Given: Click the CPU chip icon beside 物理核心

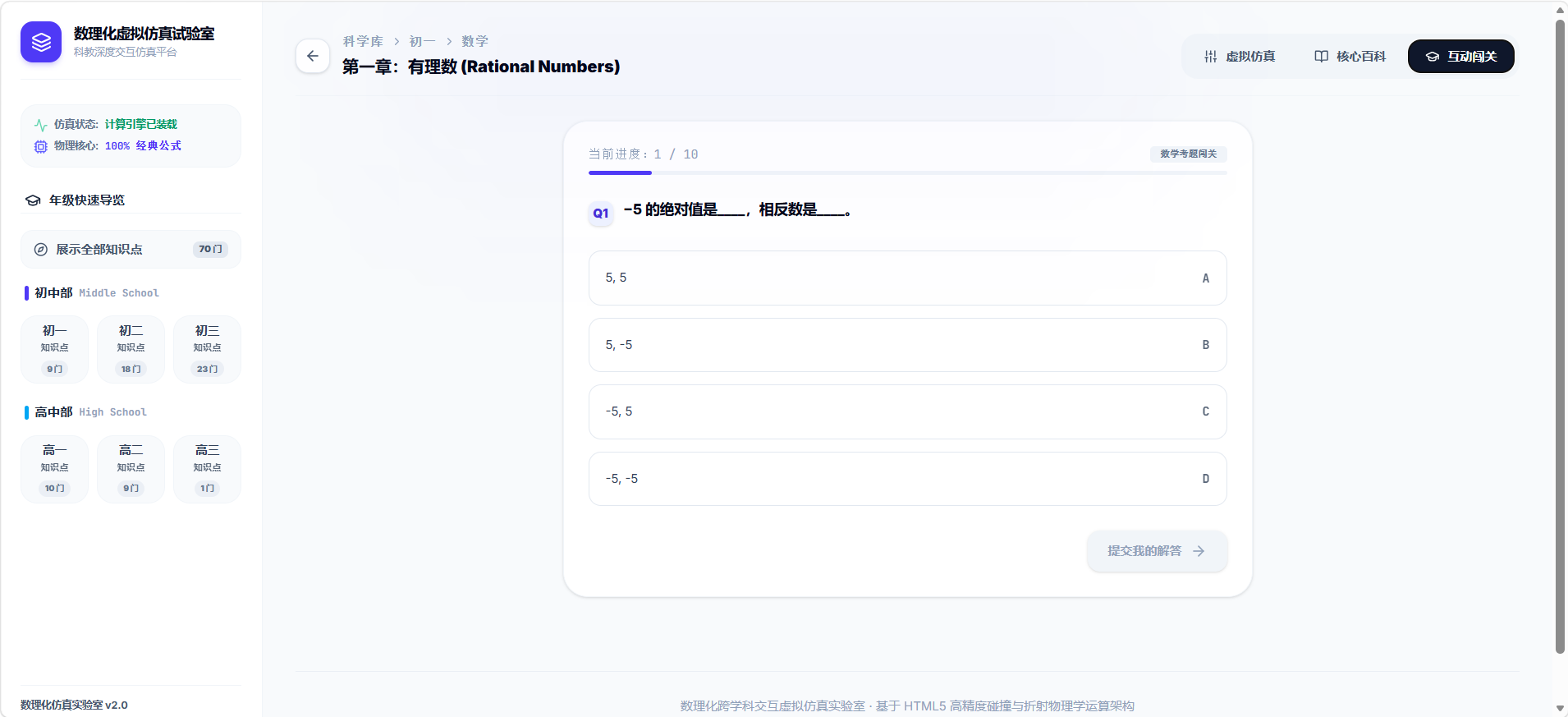Looking at the screenshot, I should click(40, 146).
